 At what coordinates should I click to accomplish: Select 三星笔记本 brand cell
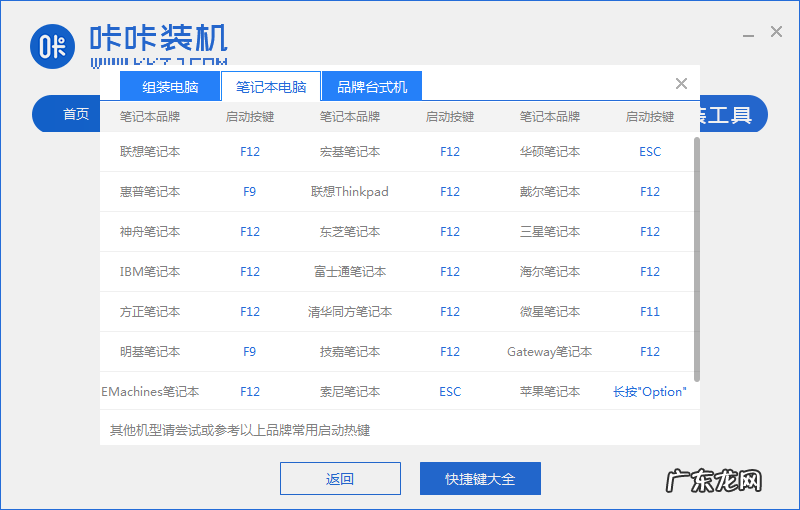click(550, 232)
